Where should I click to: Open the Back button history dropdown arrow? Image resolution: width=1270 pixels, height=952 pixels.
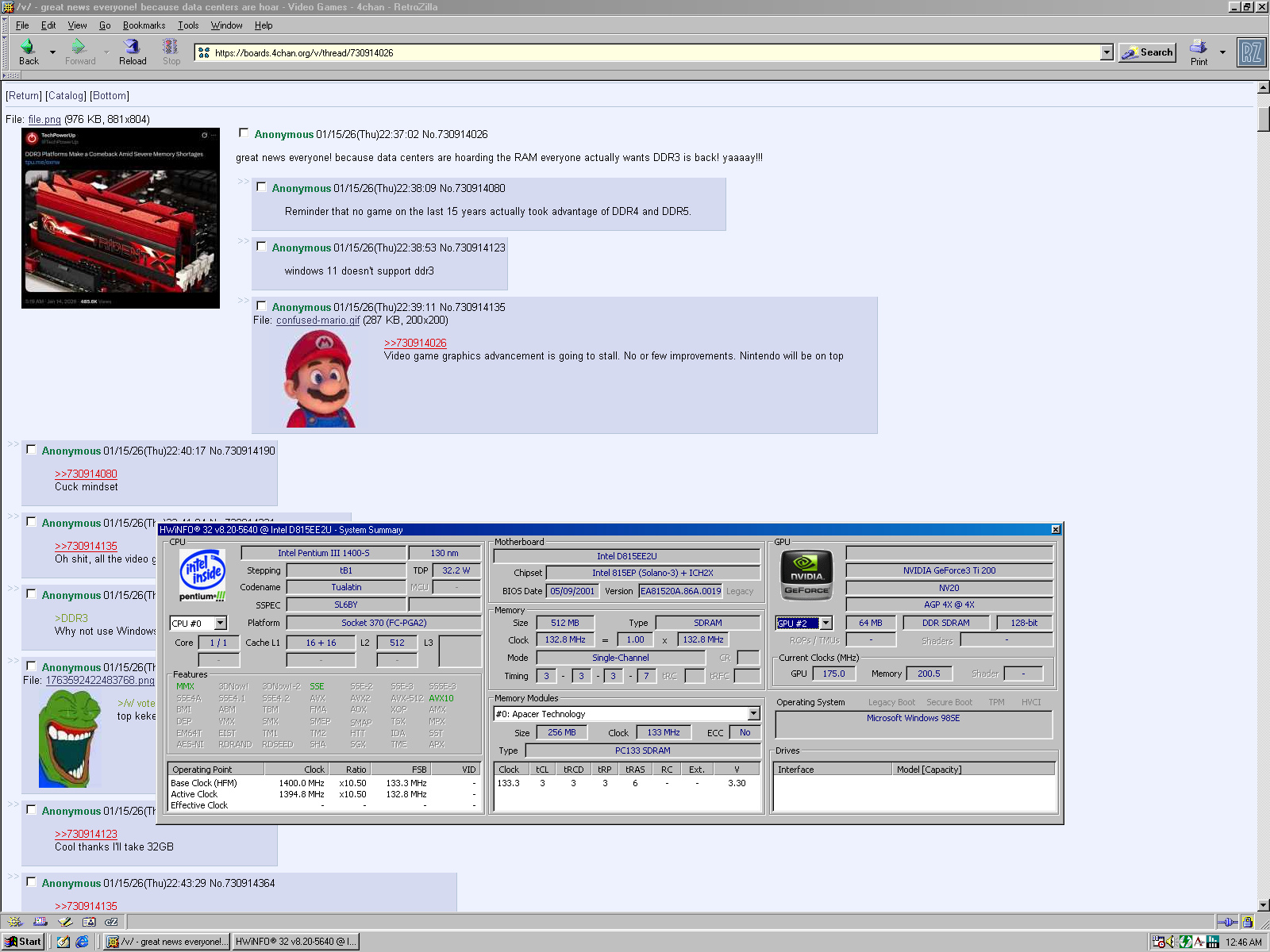pos(52,52)
